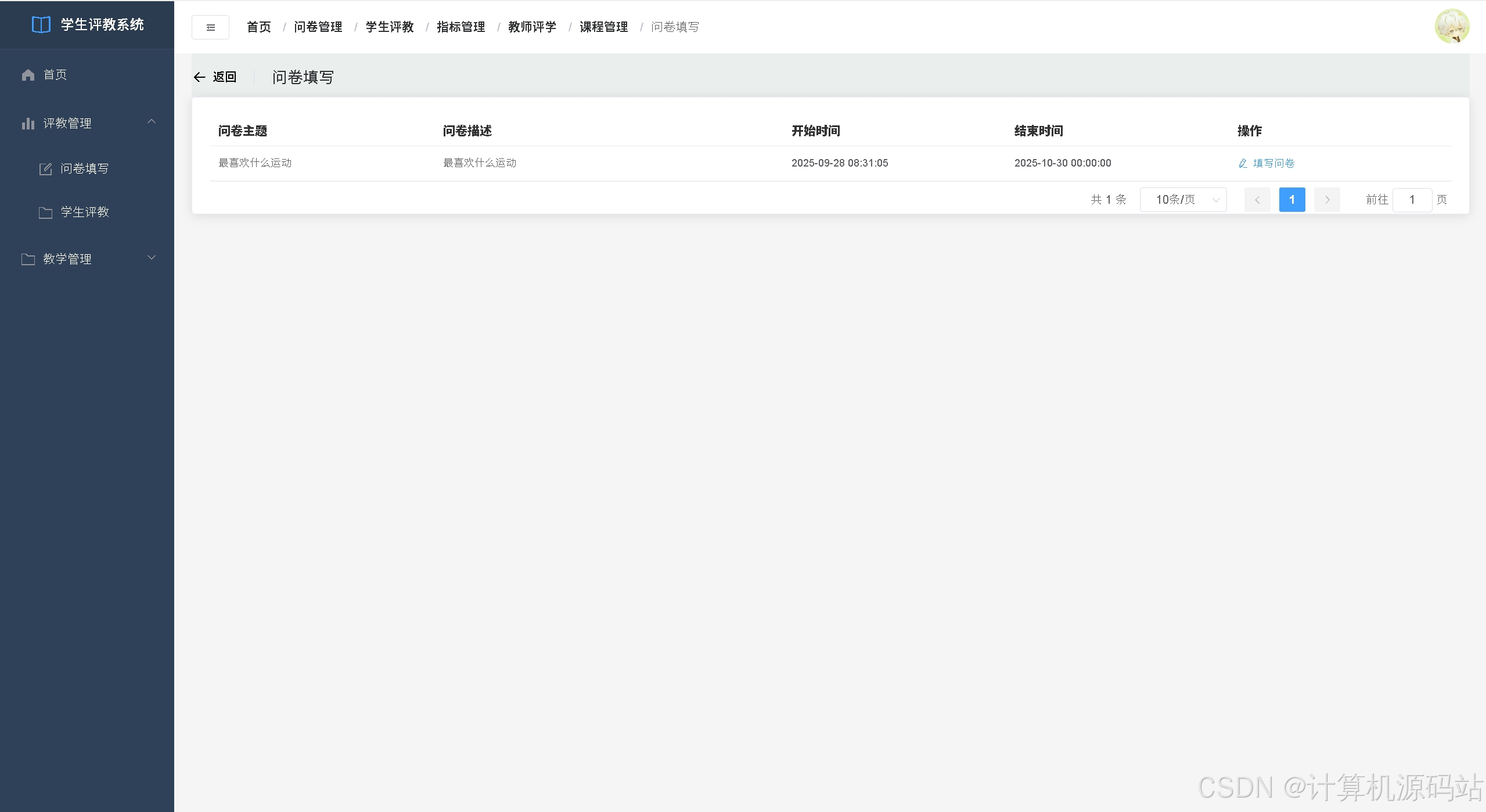Click 最喜欢什么运动 in 问卷主题 column
1486x812 pixels.
click(255, 163)
